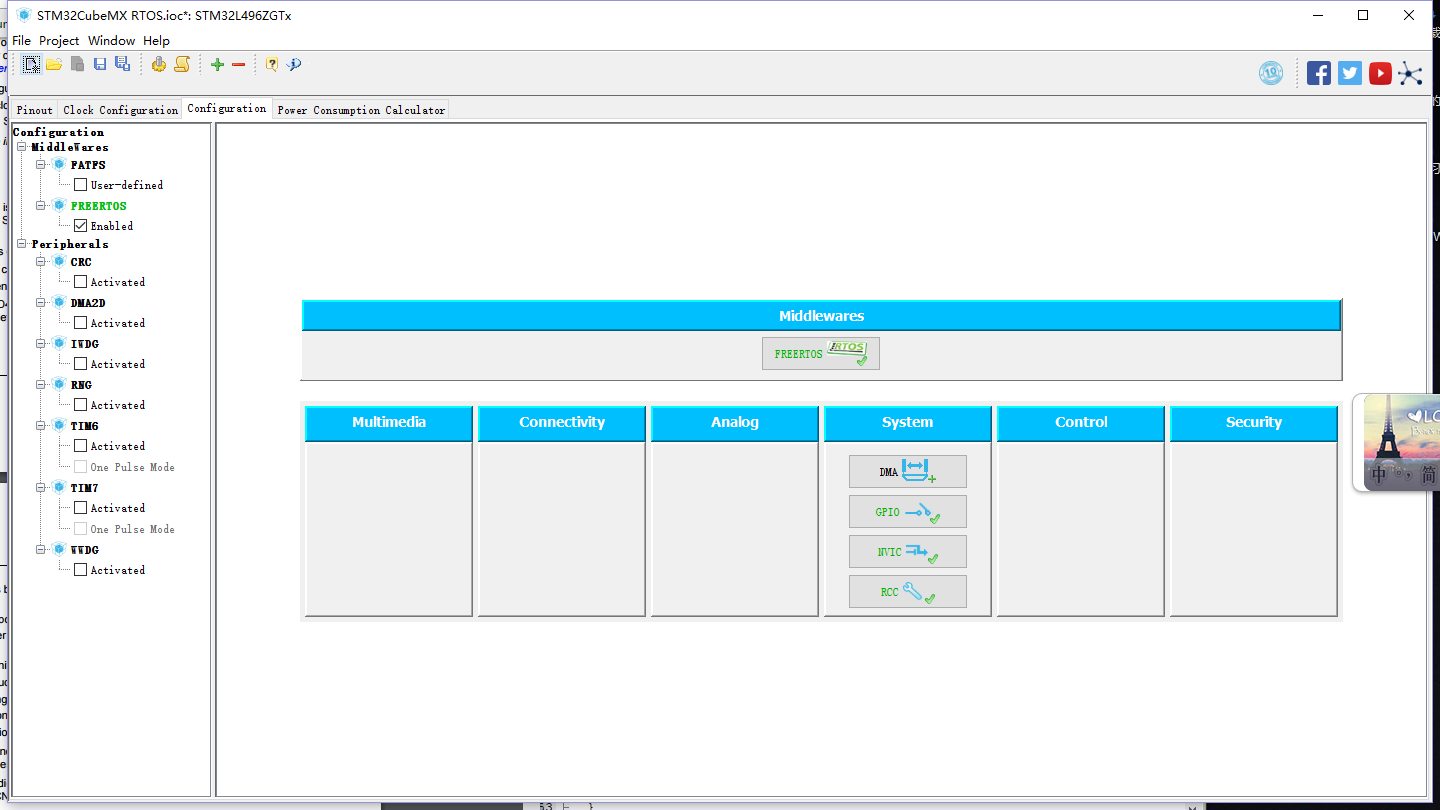Collapse the IWDG tree node
Viewport: 1440px width, 810px height.
(x=41, y=343)
